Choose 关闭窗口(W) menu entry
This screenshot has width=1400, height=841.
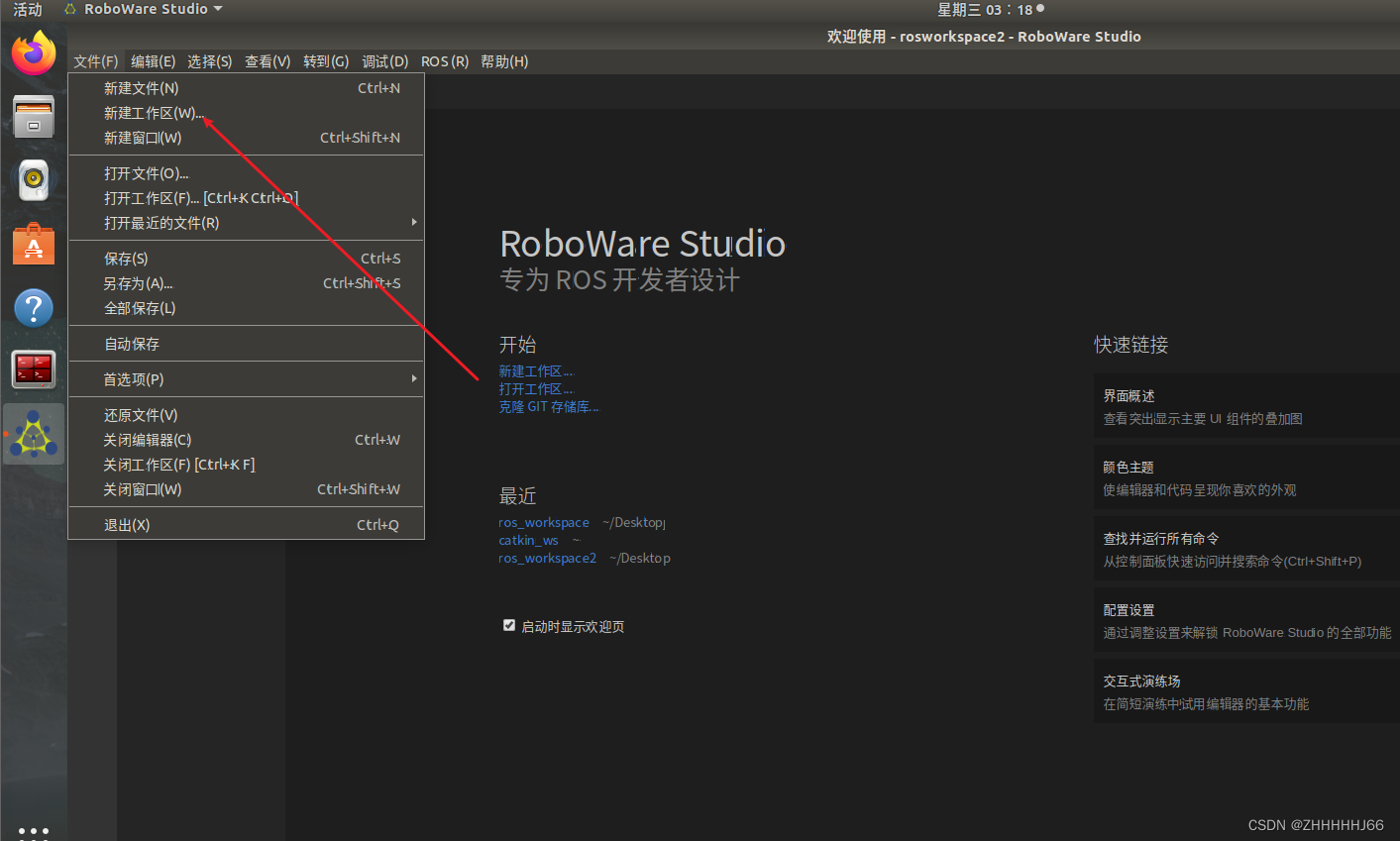coord(246,489)
